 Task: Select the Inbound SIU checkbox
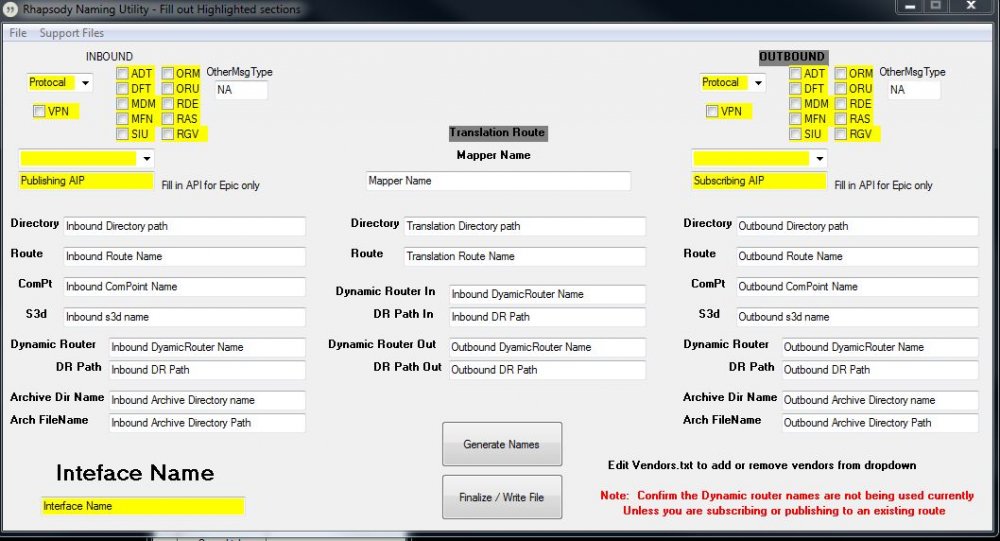click(122, 134)
